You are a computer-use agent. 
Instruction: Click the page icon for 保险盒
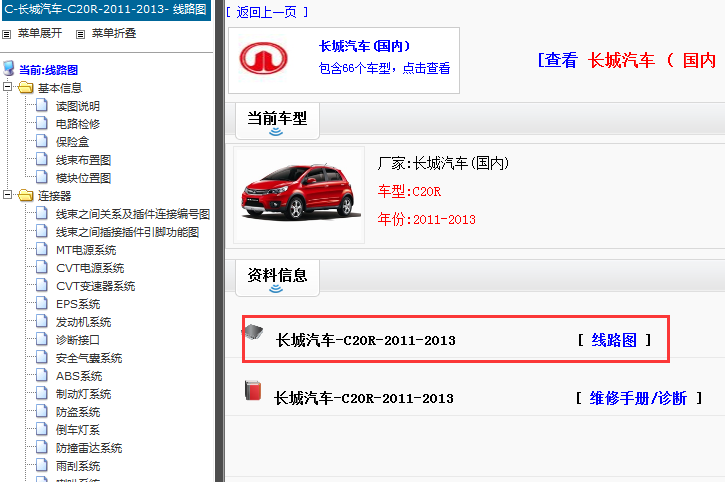(x=42, y=141)
